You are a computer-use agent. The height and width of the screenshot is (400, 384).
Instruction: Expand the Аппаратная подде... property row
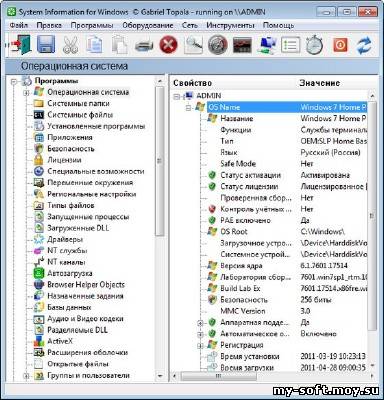(x=200, y=323)
